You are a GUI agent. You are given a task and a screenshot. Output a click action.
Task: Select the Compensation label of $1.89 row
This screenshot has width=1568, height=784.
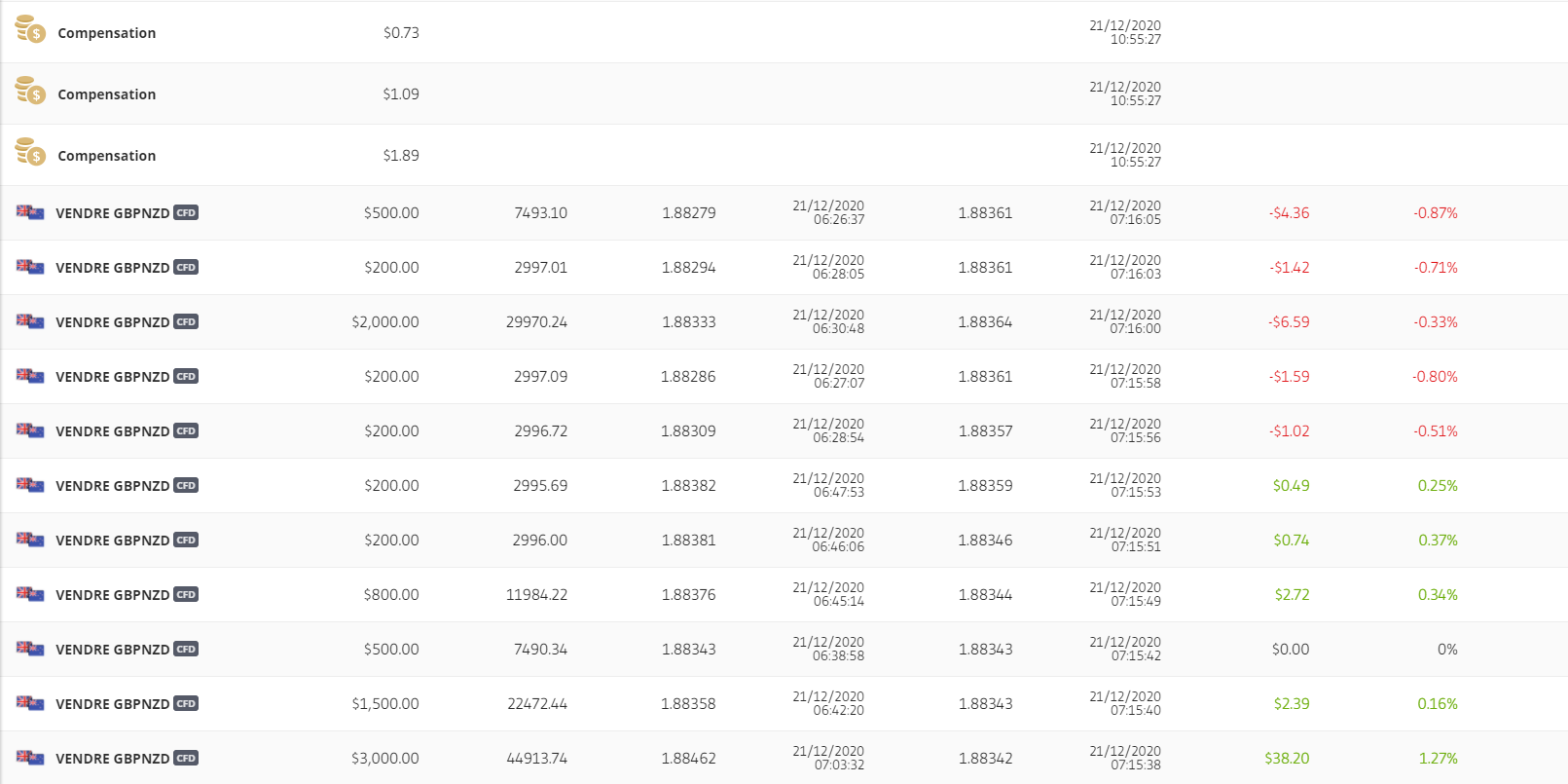click(106, 156)
